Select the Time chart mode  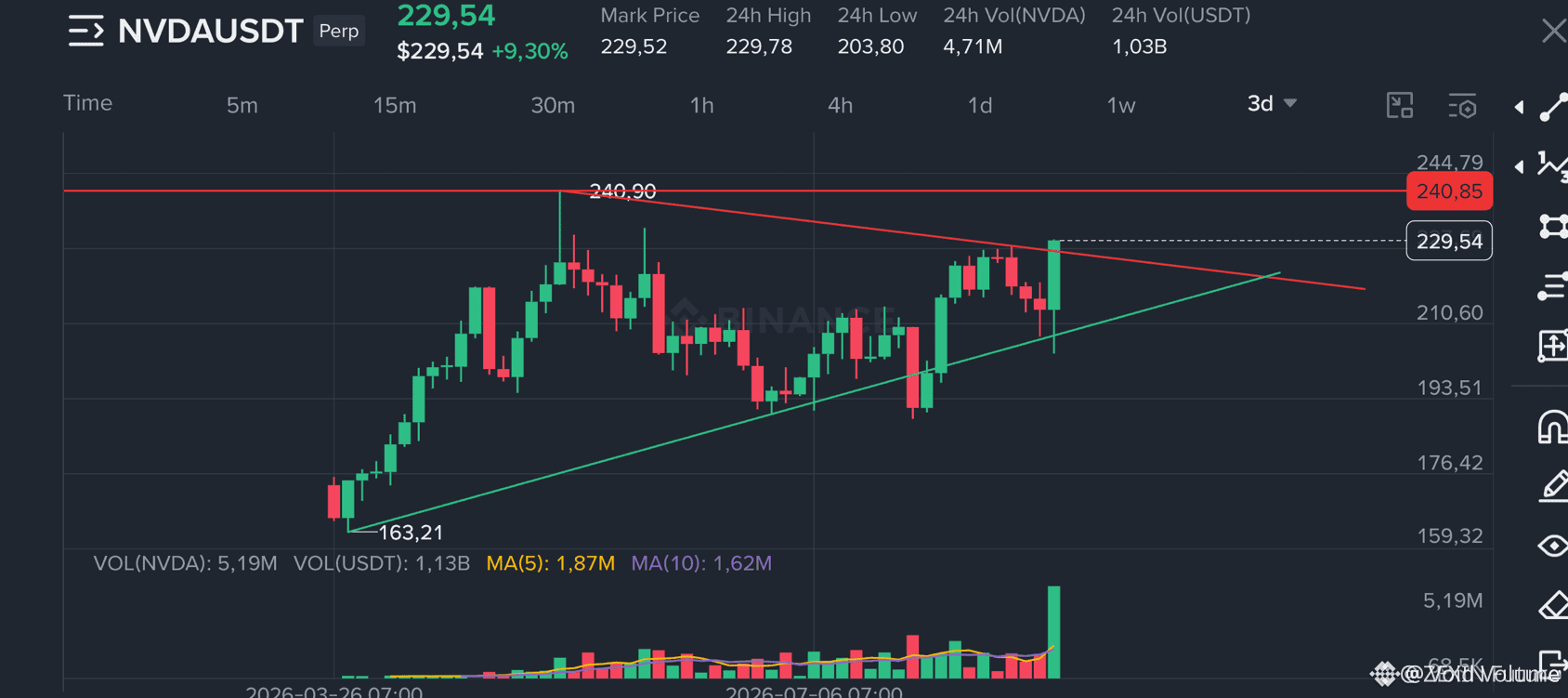coord(87,103)
